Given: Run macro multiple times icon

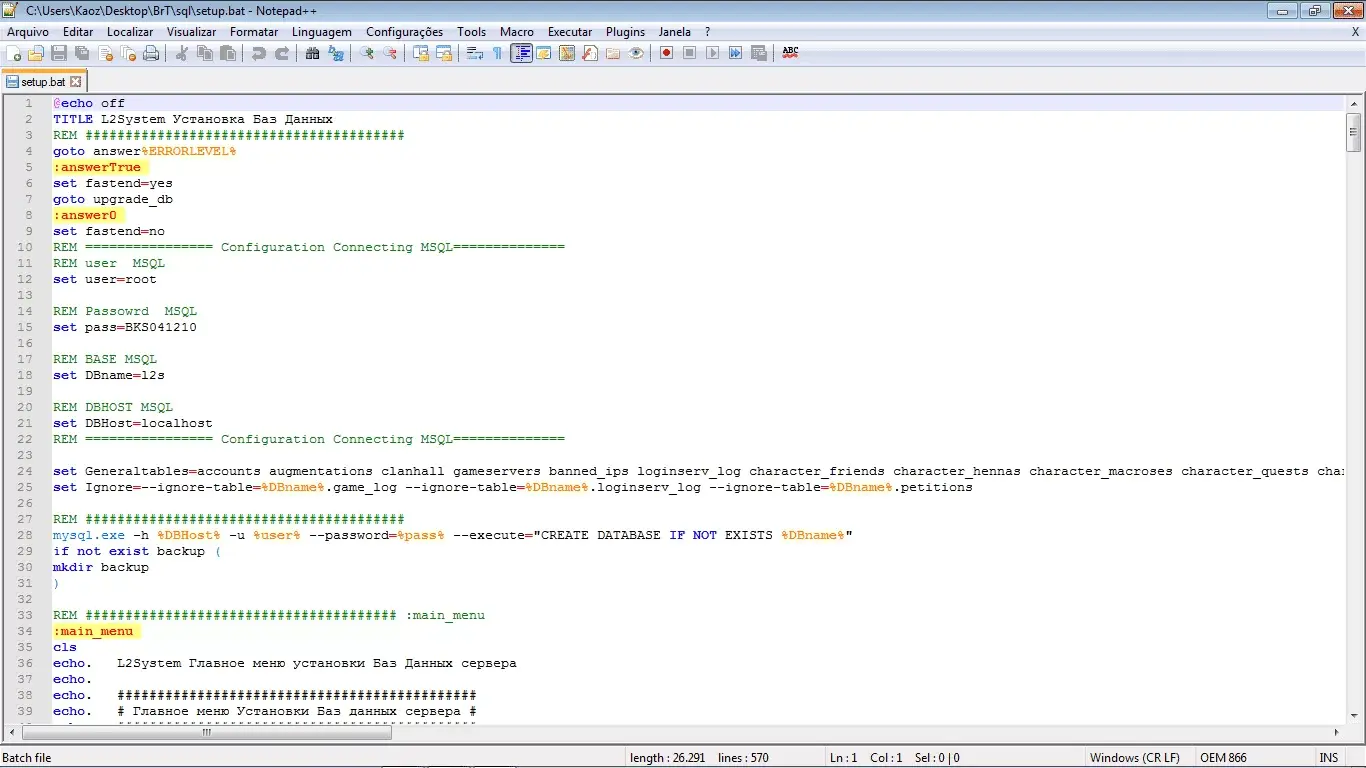Looking at the screenshot, I should click(x=736, y=53).
